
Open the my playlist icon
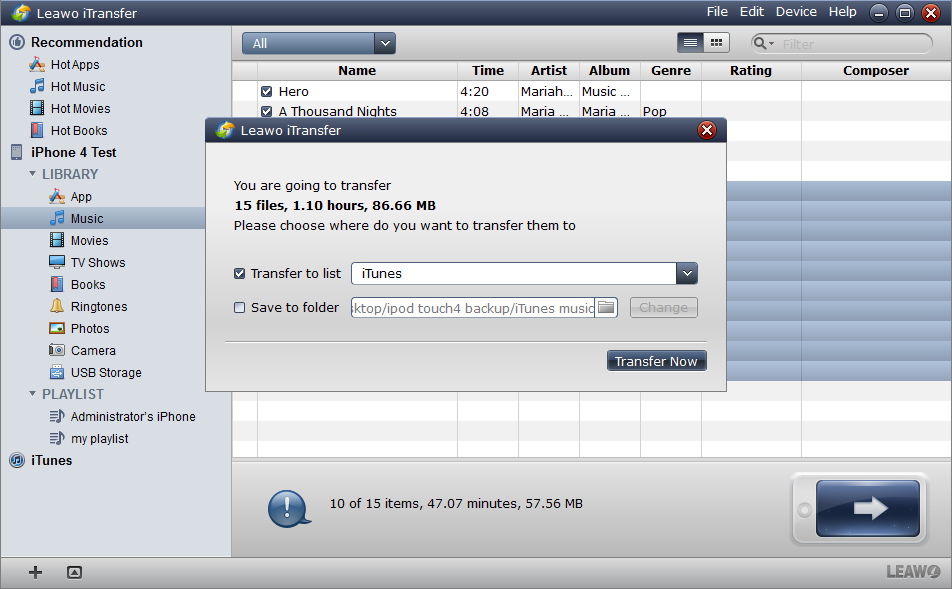coord(57,438)
